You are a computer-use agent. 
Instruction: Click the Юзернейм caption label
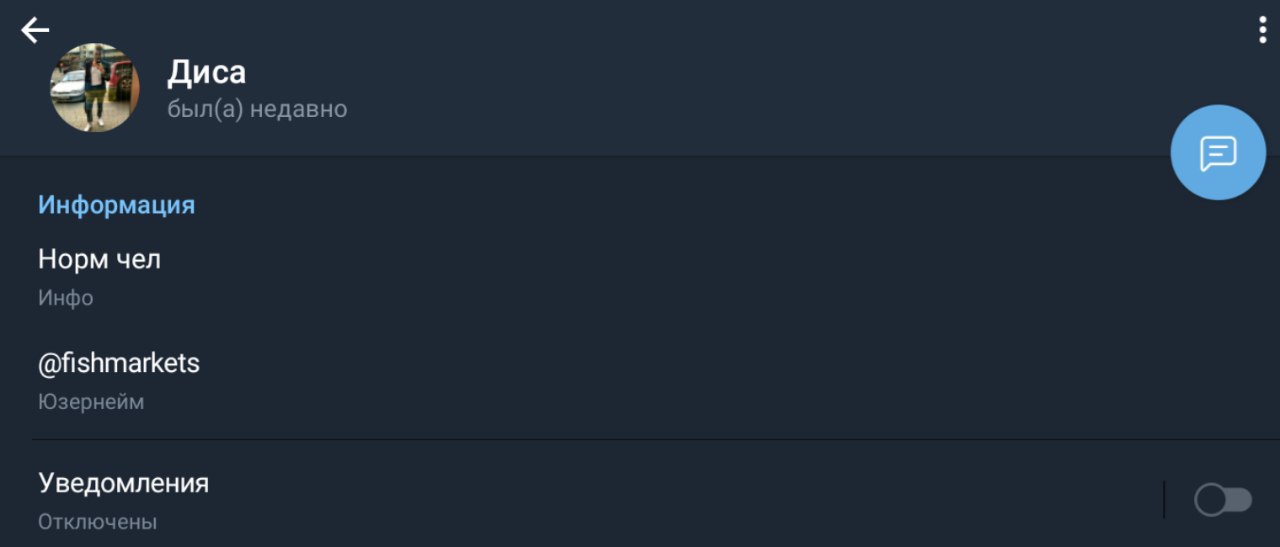click(91, 402)
